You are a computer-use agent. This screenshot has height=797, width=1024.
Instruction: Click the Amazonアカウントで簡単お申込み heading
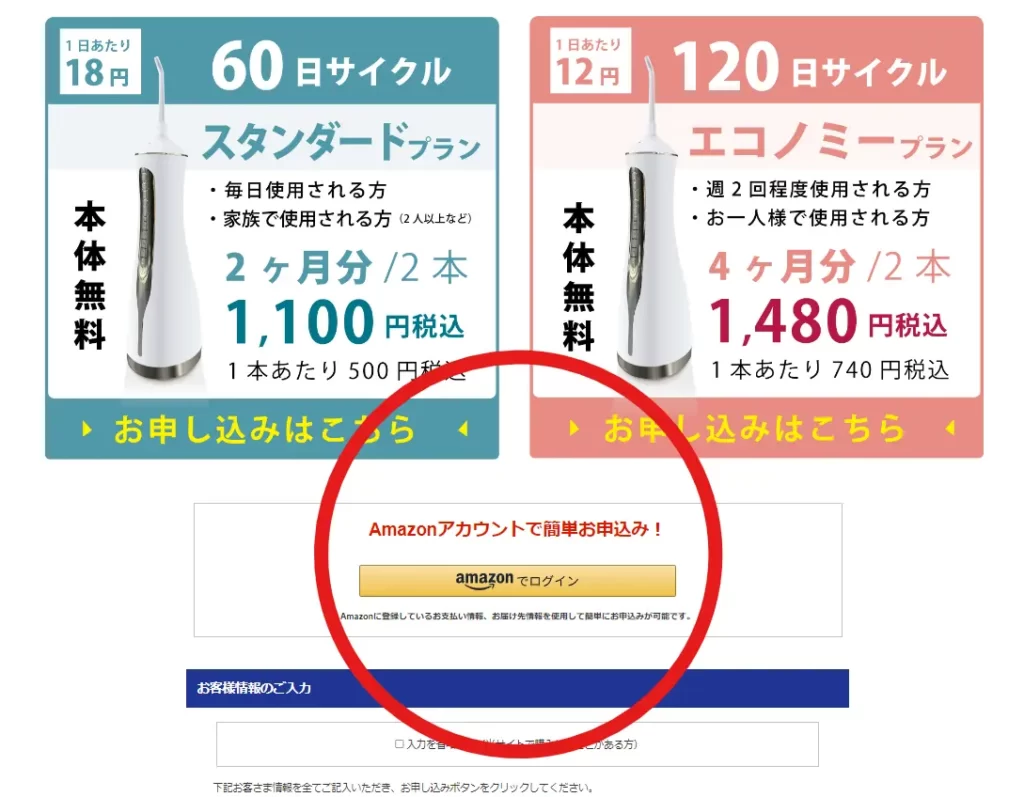(516, 529)
